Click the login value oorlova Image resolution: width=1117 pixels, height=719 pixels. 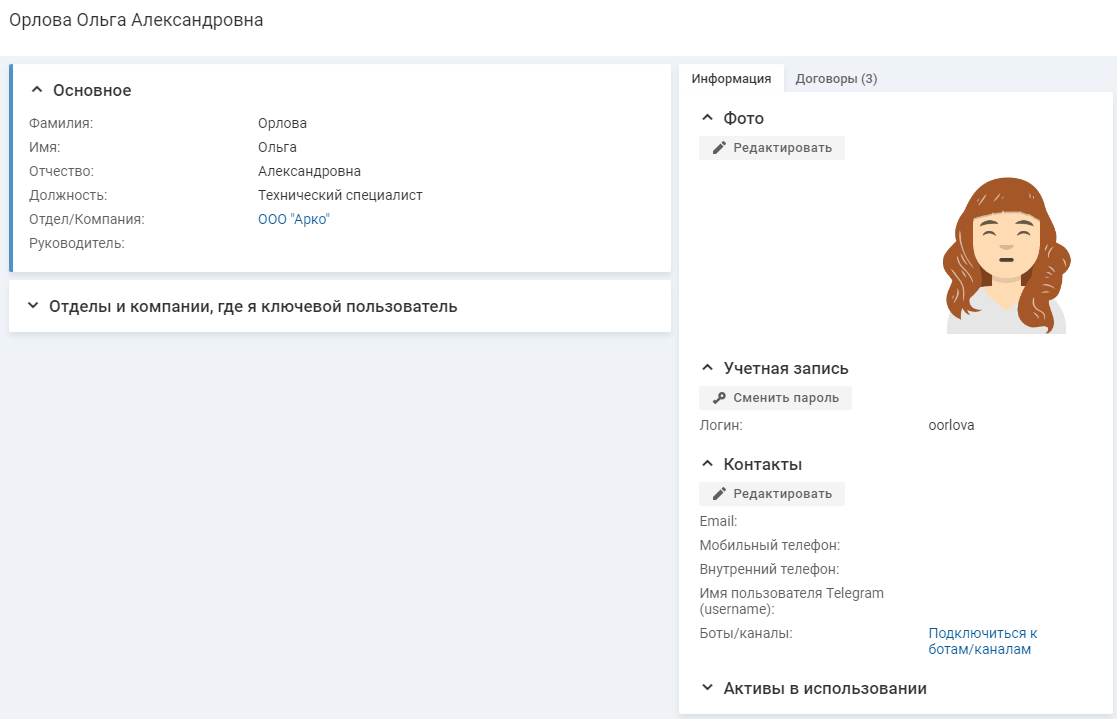(x=951, y=425)
